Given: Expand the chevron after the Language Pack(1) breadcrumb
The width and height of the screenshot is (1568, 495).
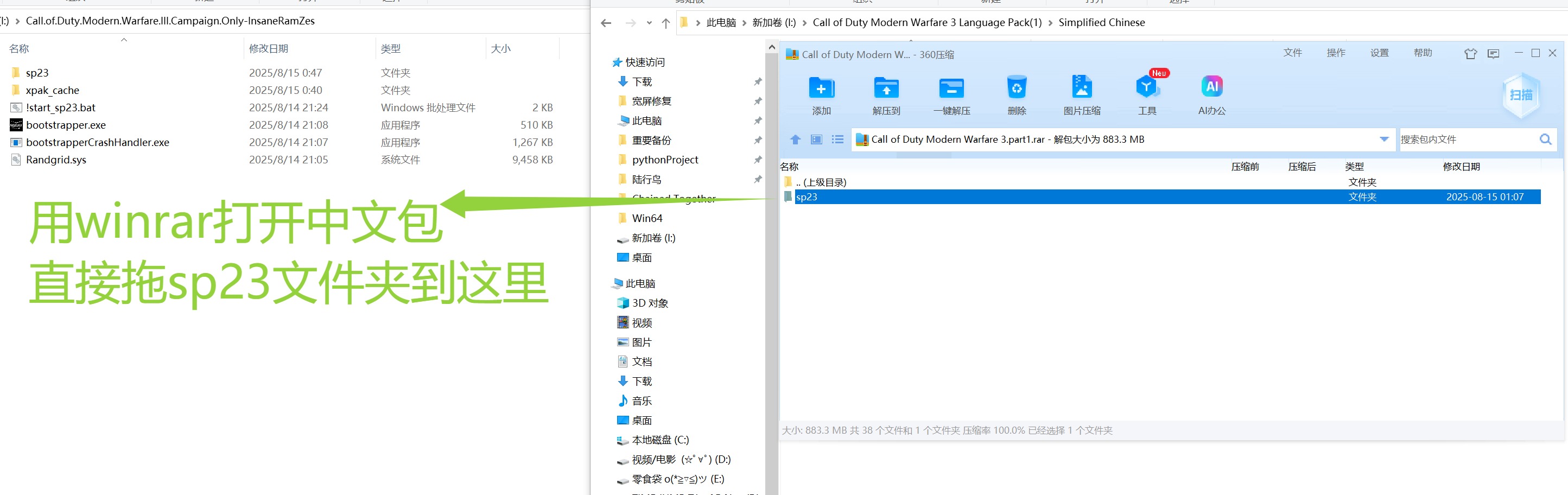Looking at the screenshot, I should click(x=1050, y=23).
